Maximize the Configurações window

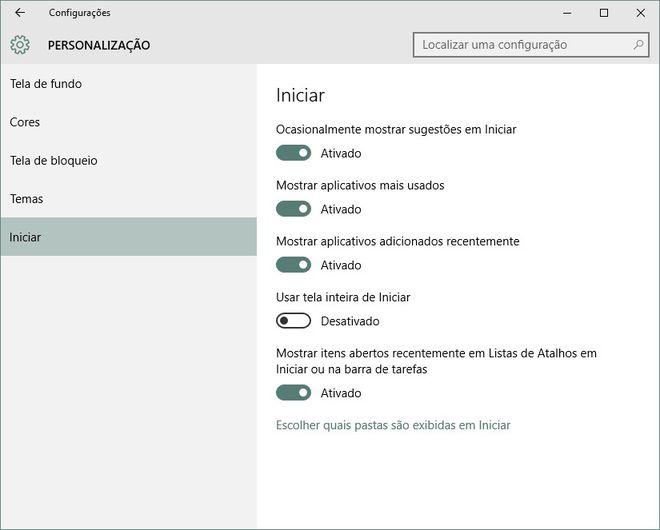(x=604, y=13)
